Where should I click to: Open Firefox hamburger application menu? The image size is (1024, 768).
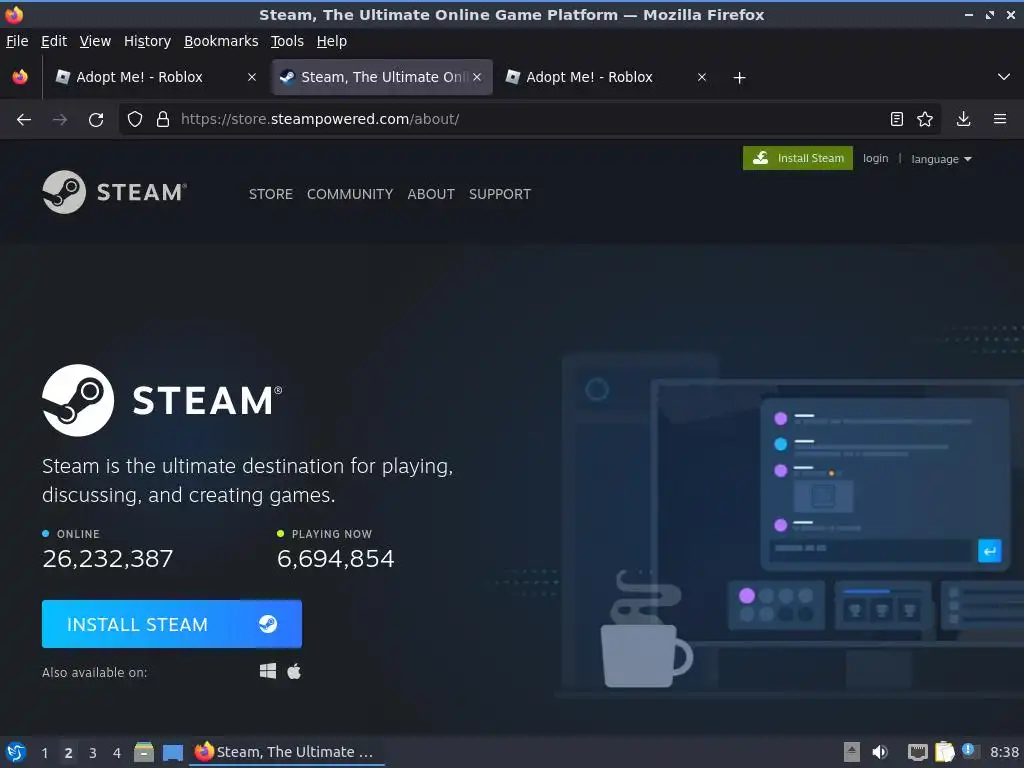[1000, 119]
